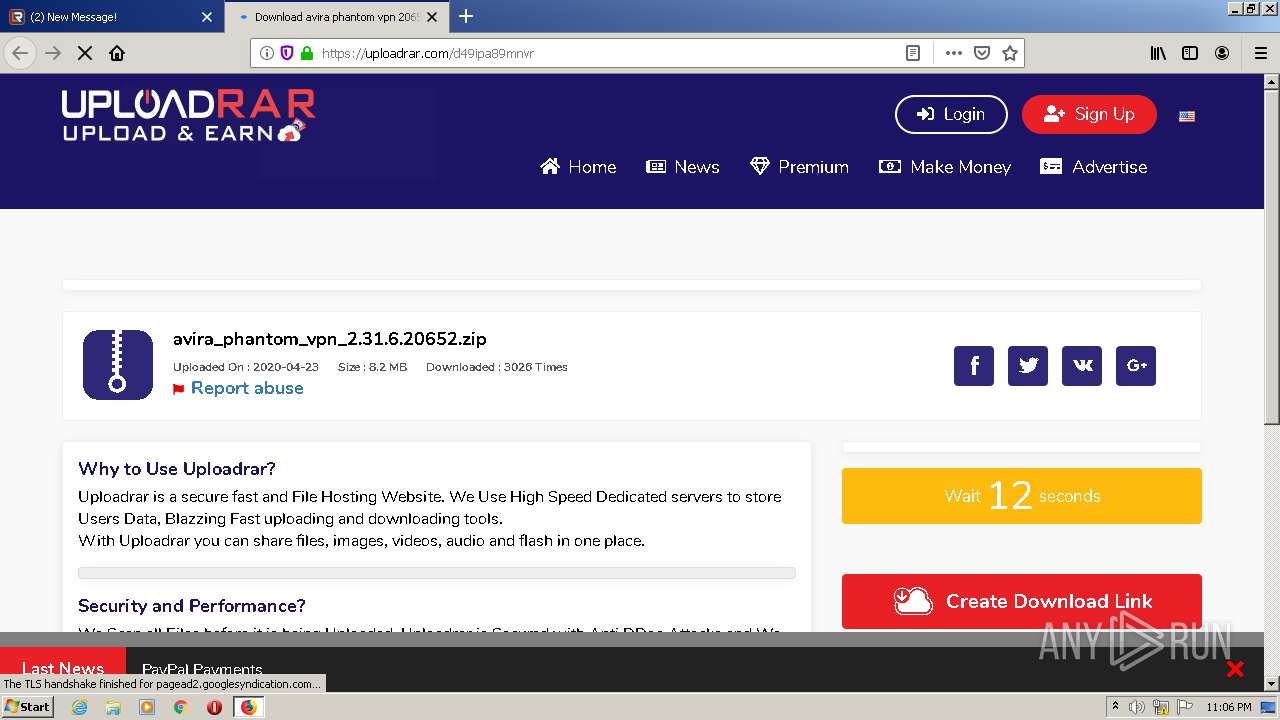Open page actions three-dots menu

pyautogui.click(x=953, y=53)
